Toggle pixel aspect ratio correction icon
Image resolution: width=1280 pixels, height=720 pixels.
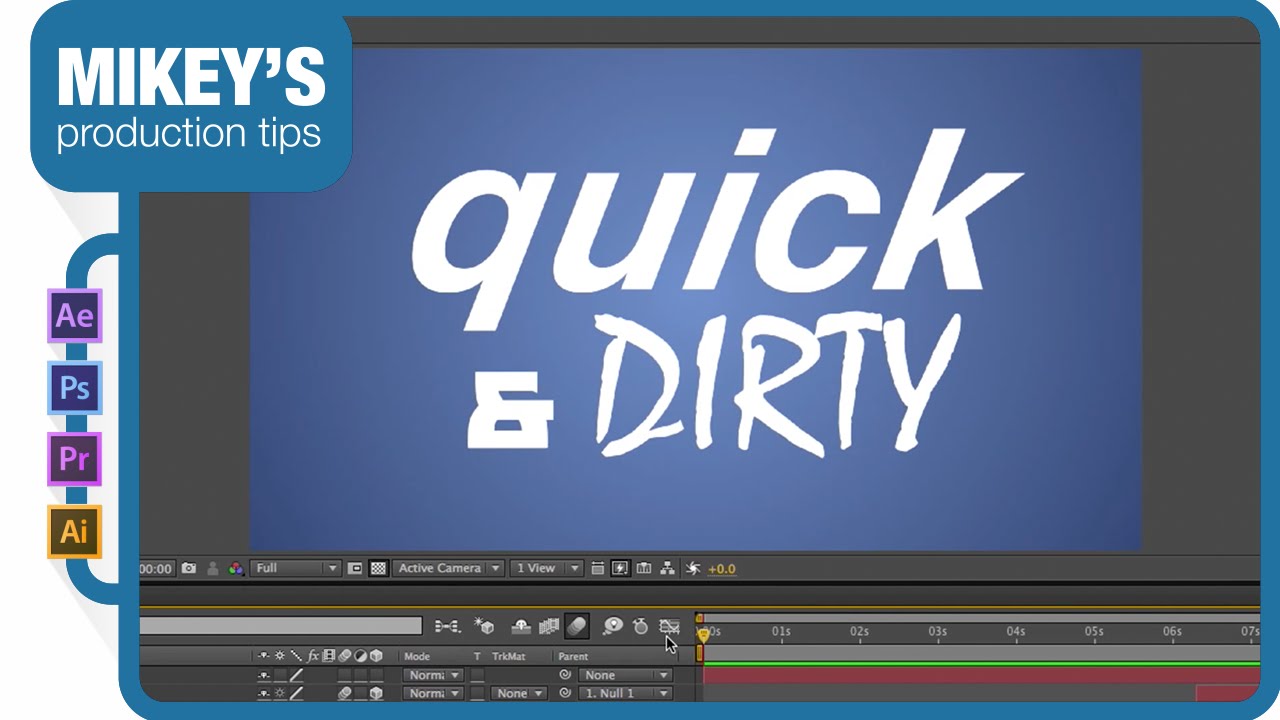coord(598,568)
